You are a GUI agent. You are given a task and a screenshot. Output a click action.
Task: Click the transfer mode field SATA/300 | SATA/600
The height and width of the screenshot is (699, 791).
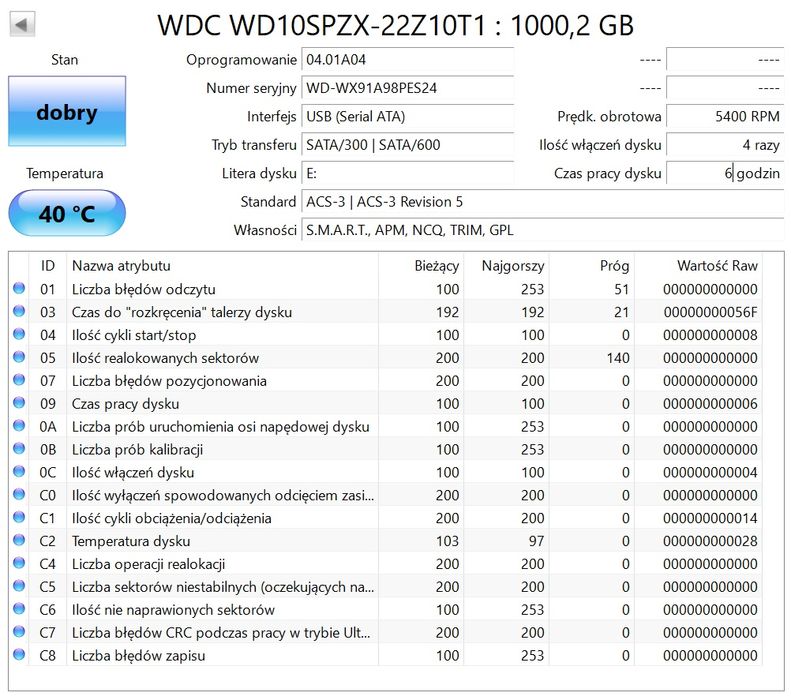click(408, 145)
